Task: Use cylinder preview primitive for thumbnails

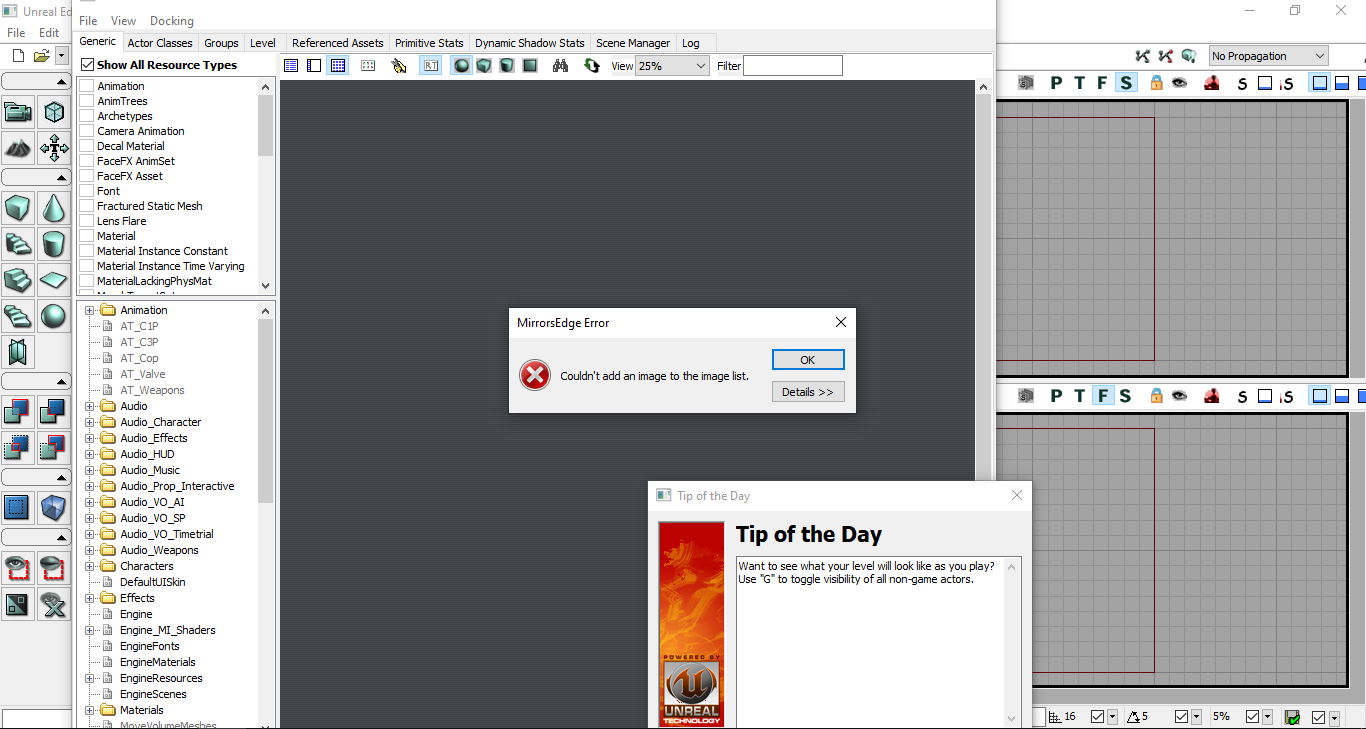Action: (507, 66)
